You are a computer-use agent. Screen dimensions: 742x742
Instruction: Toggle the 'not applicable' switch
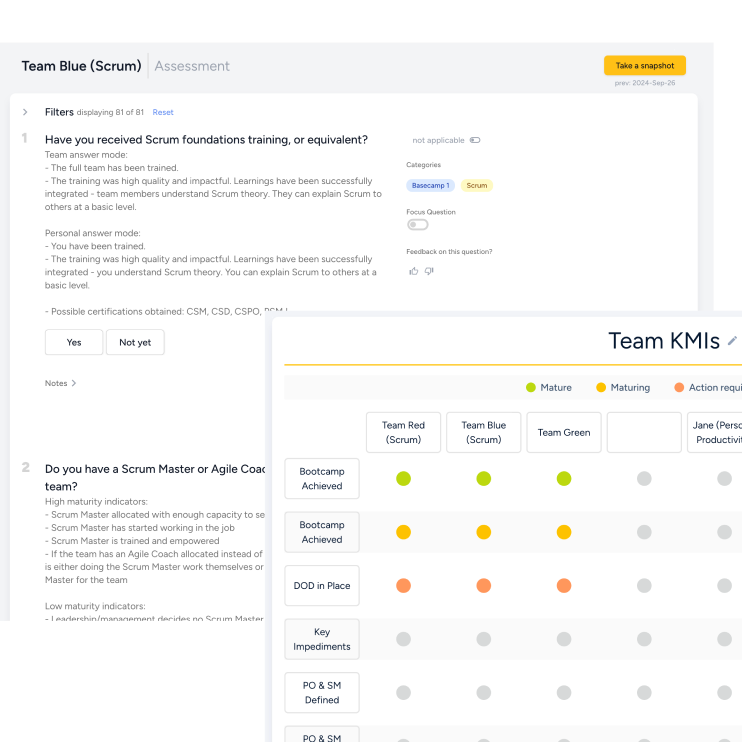tap(474, 140)
